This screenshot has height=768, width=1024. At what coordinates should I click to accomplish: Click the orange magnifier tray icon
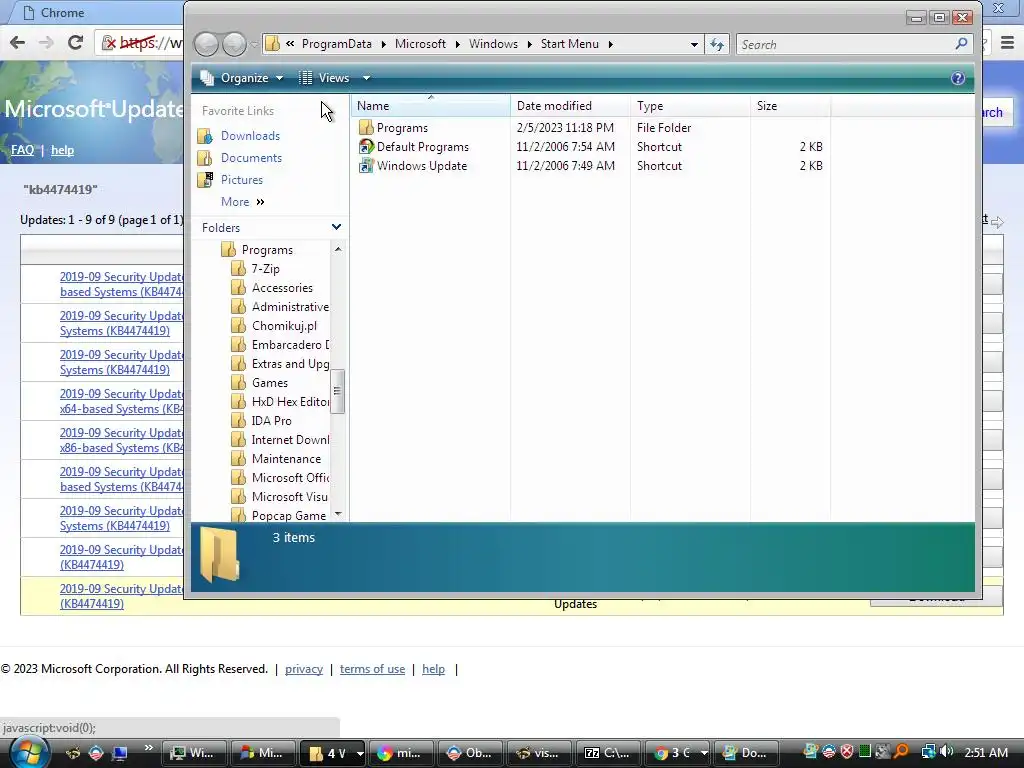coord(901,752)
